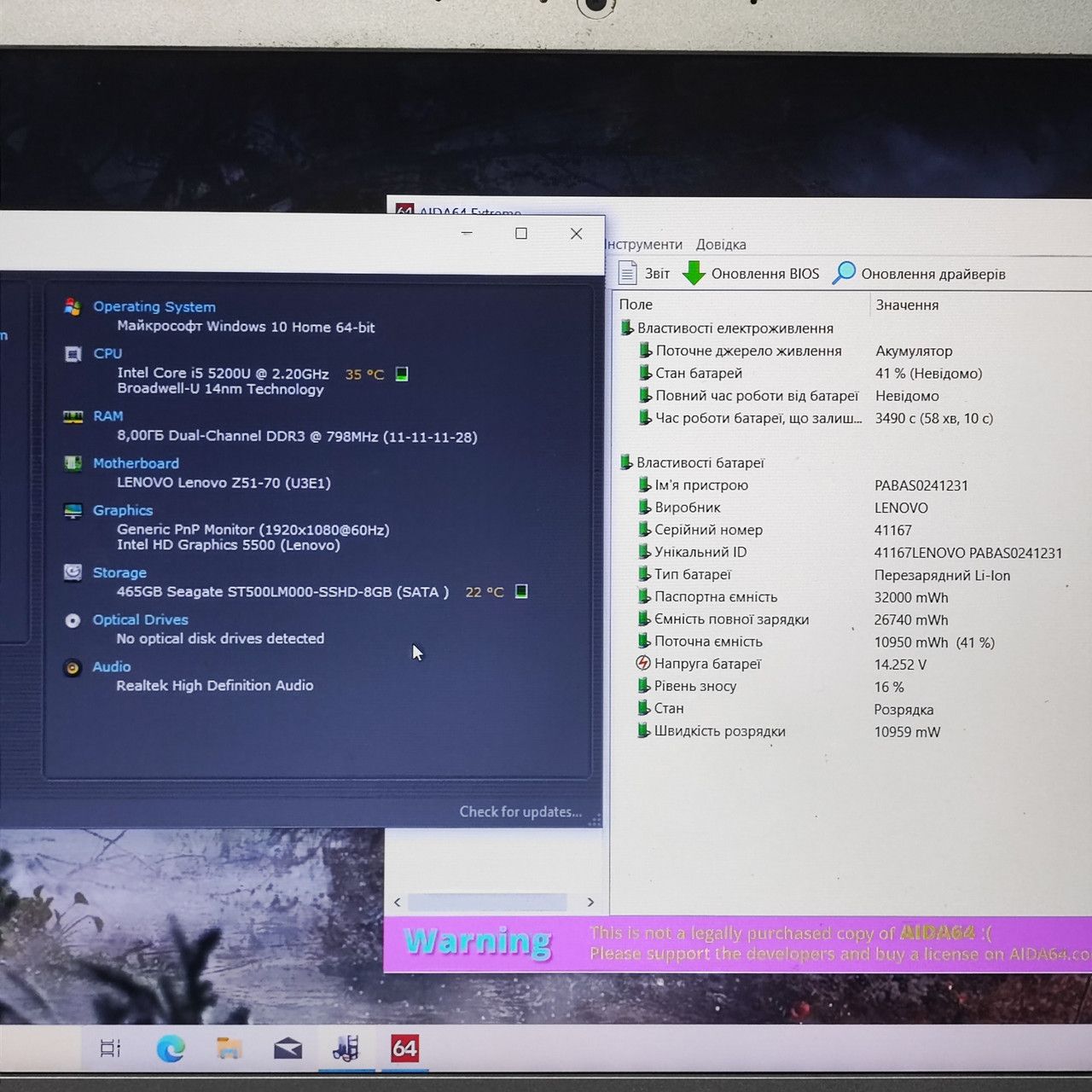Image resolution: width=1092 pixels, height=1092 pixels.
Task: Click Оновлення драйверів toolbar button
Action: tap(920, 274)
